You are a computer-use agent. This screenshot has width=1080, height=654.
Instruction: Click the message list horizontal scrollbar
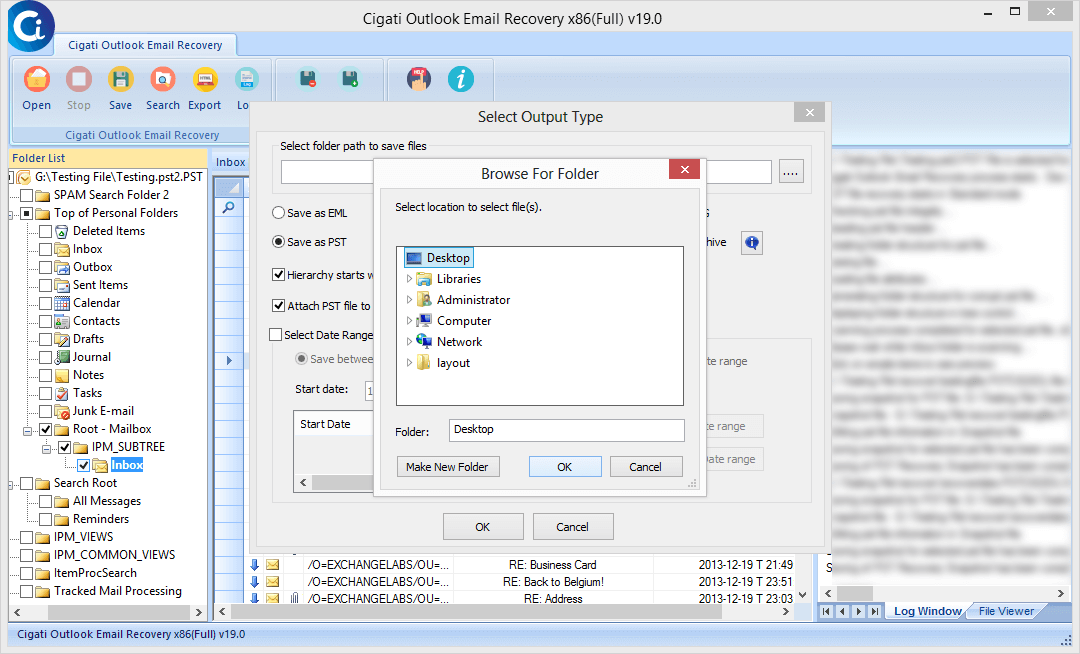point(503,611)
